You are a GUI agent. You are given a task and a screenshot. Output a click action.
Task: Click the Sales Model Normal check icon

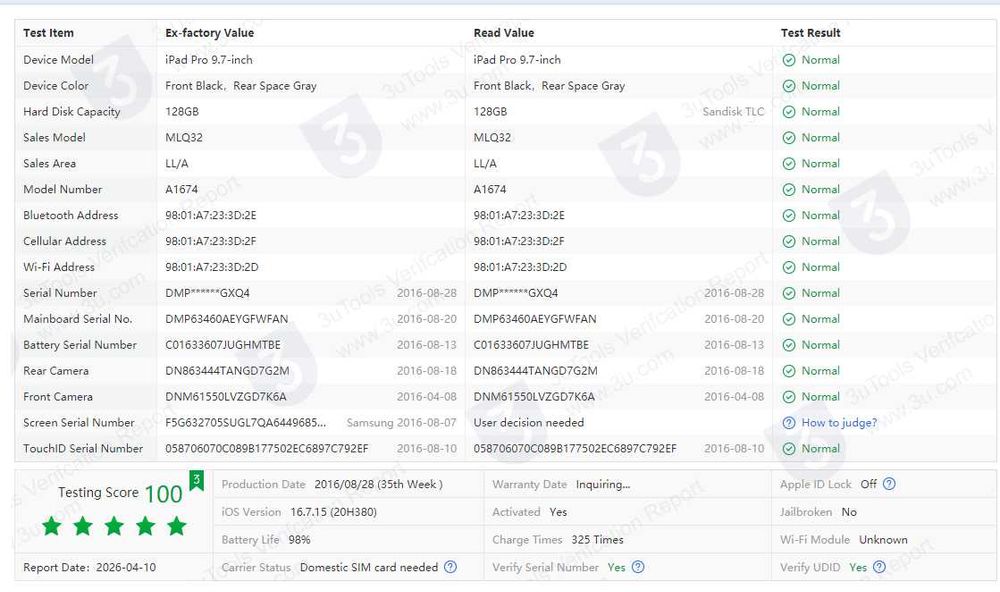(789, 138)
